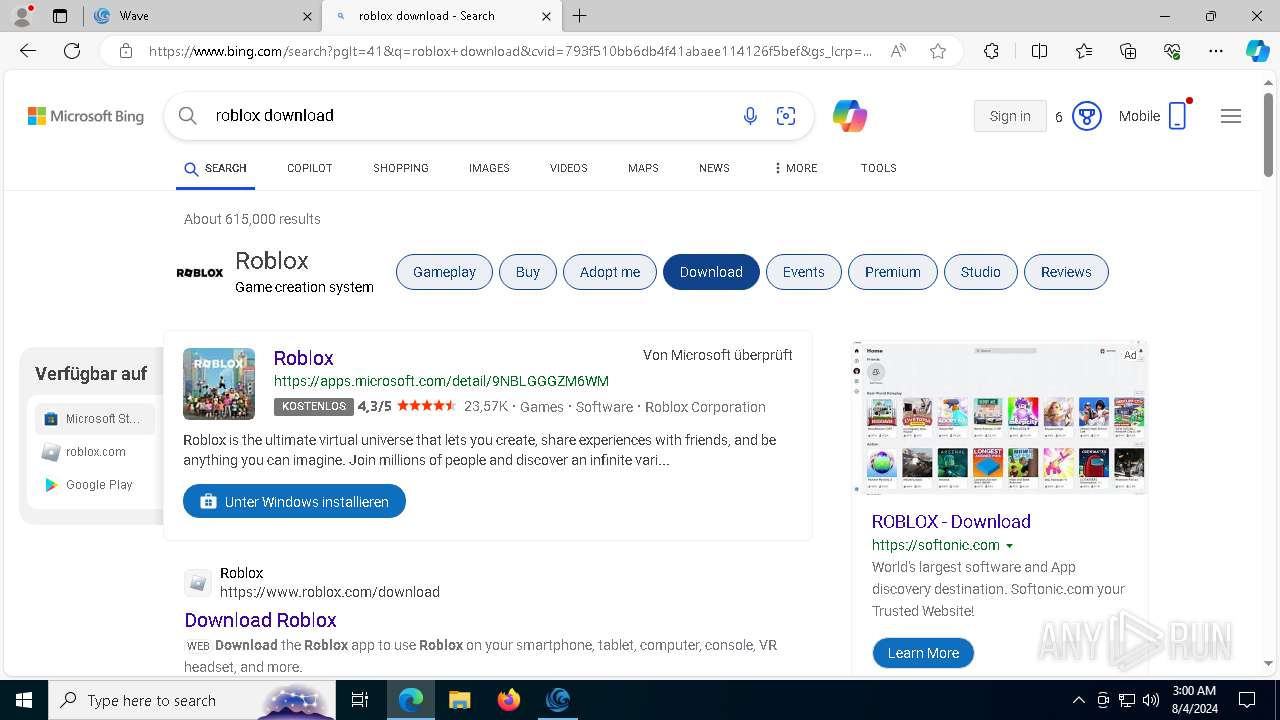The image size is (1280, 720).
Task: Open Roblox app thumbnail image
Action: [x=219, y=384]
